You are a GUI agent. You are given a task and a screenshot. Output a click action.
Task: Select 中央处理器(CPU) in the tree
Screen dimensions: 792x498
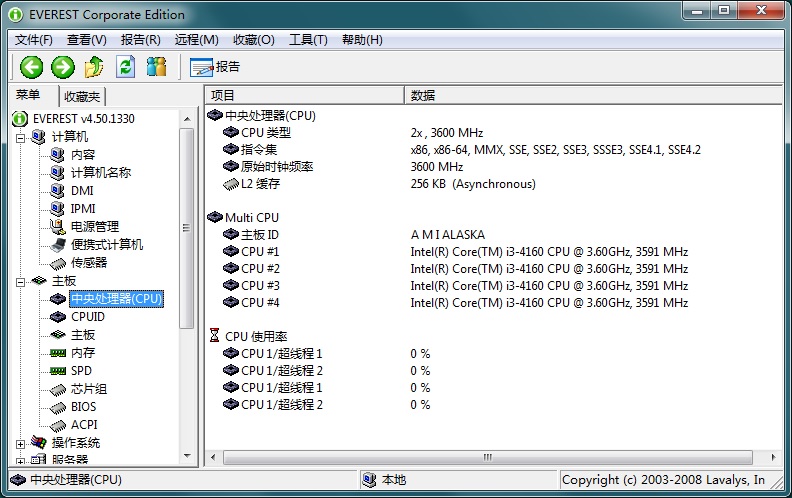(x=117, y=298)
